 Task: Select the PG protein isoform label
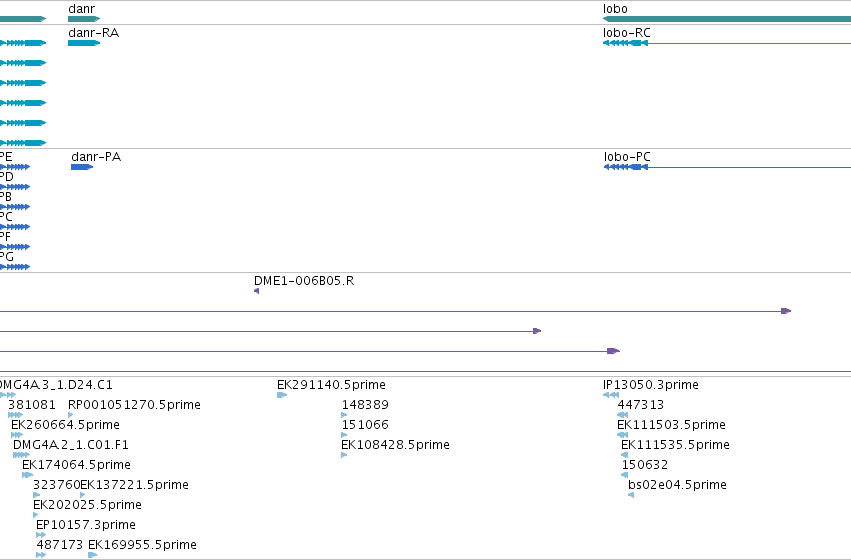[7, 257]
